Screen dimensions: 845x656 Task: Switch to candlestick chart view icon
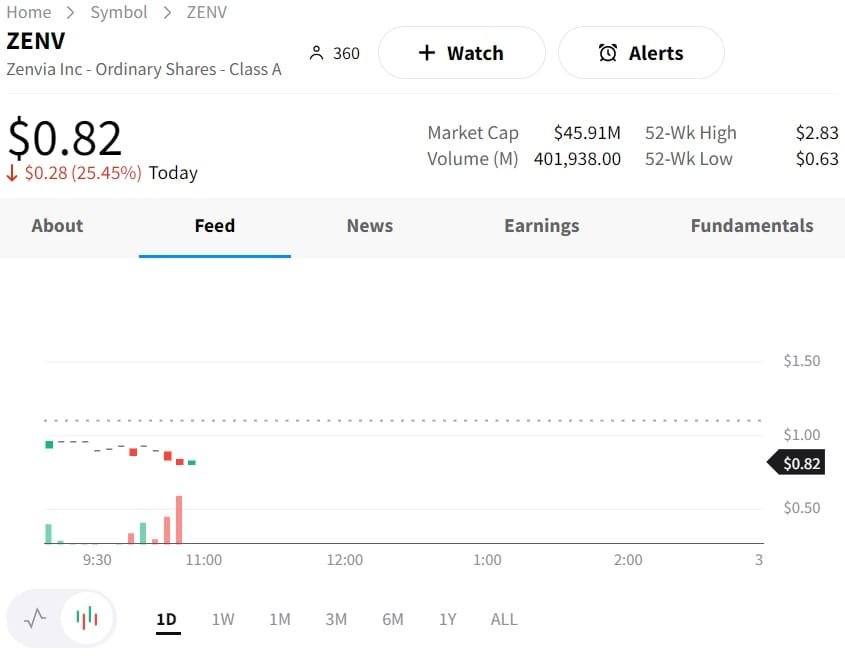click(x=87, y=618)
